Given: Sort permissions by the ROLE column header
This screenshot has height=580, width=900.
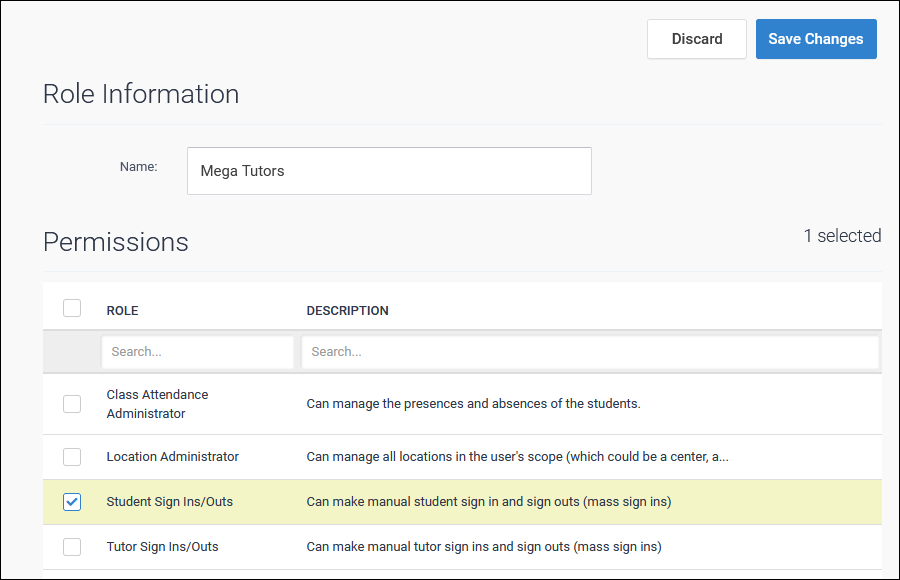Looking at the screenshot, I should (123, 311).
